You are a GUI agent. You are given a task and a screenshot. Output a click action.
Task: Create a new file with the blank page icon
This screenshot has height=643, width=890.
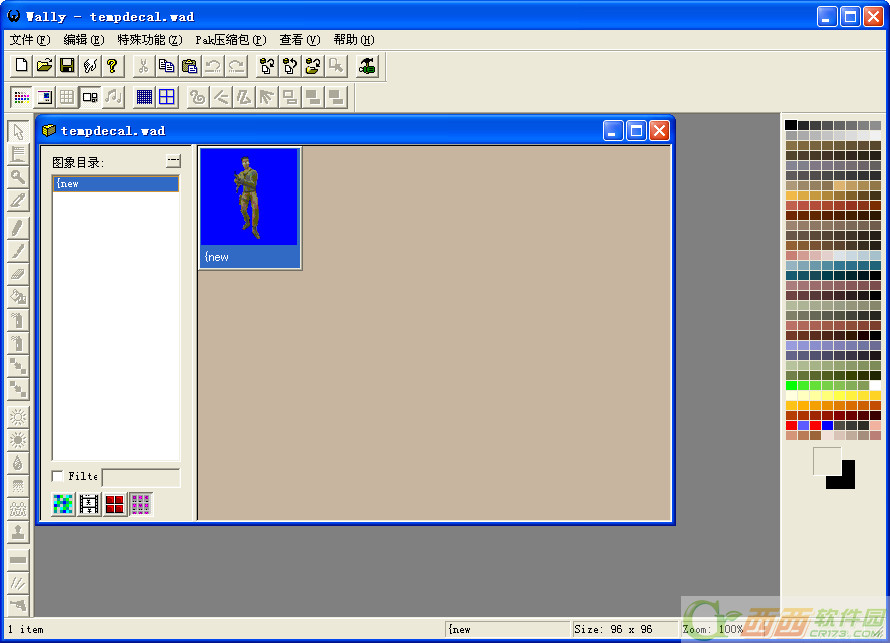pyautogui.click(x=22, y=66)
